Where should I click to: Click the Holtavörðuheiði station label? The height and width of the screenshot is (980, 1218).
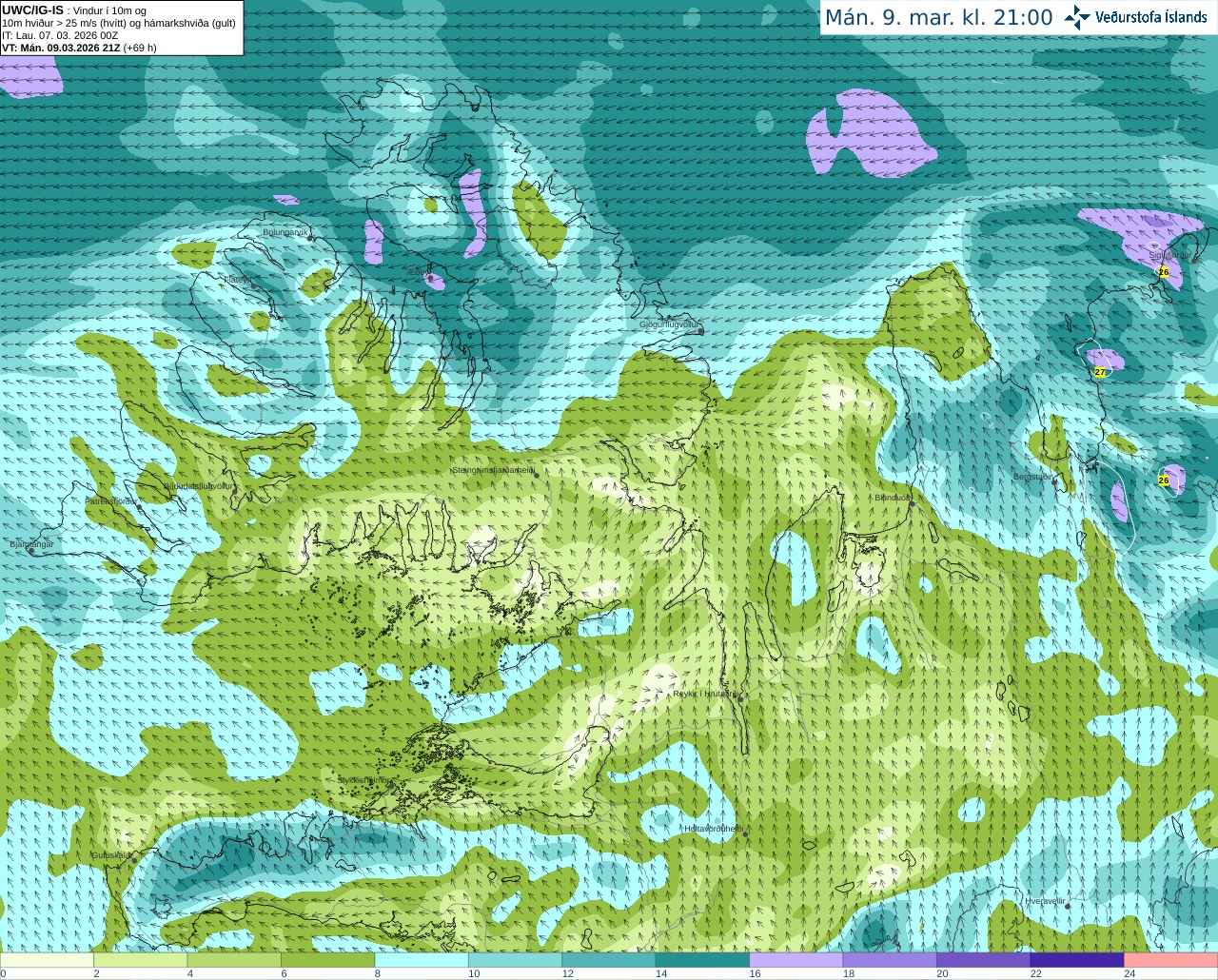click(x=714, y=829)
